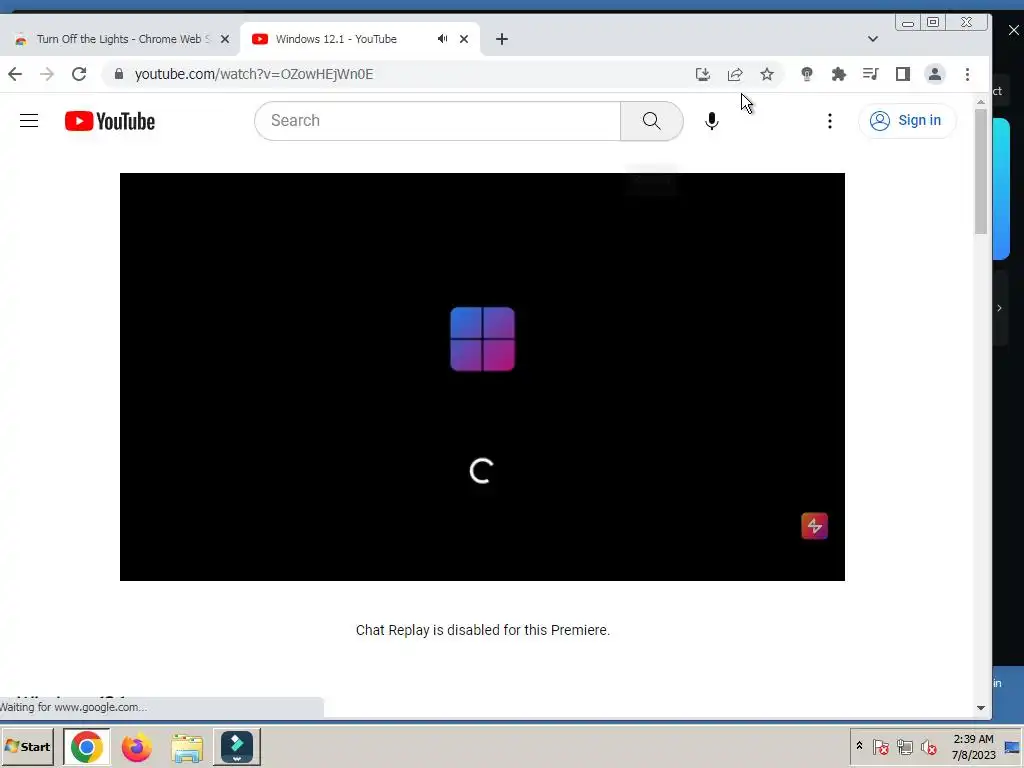Click the red channel watermark in video
Screen dimensions: 1024x768
click(x=814, y=526)
